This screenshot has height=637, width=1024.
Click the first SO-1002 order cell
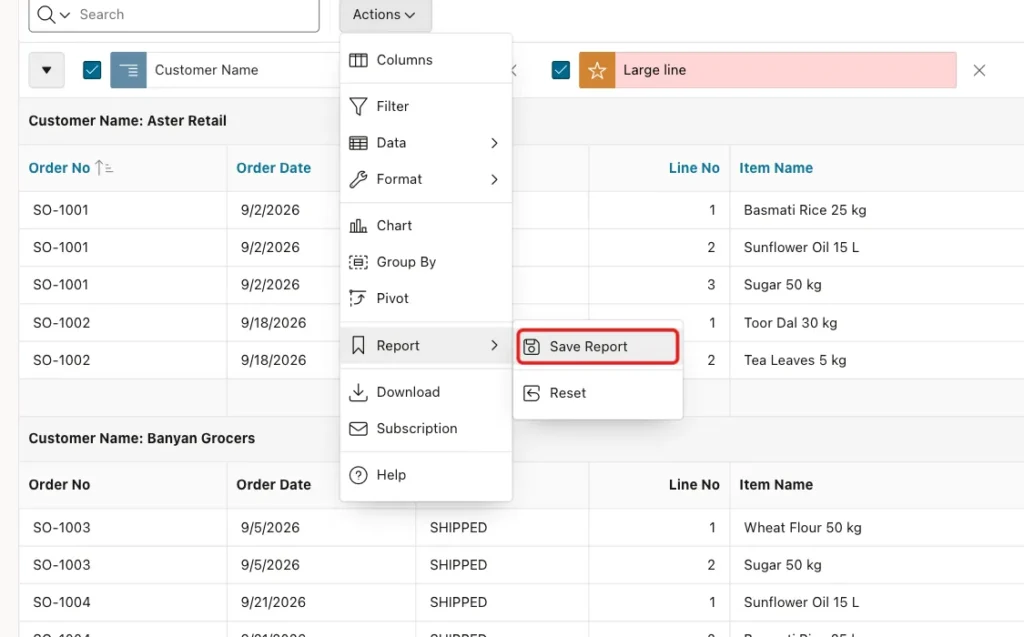coord(61,323)
